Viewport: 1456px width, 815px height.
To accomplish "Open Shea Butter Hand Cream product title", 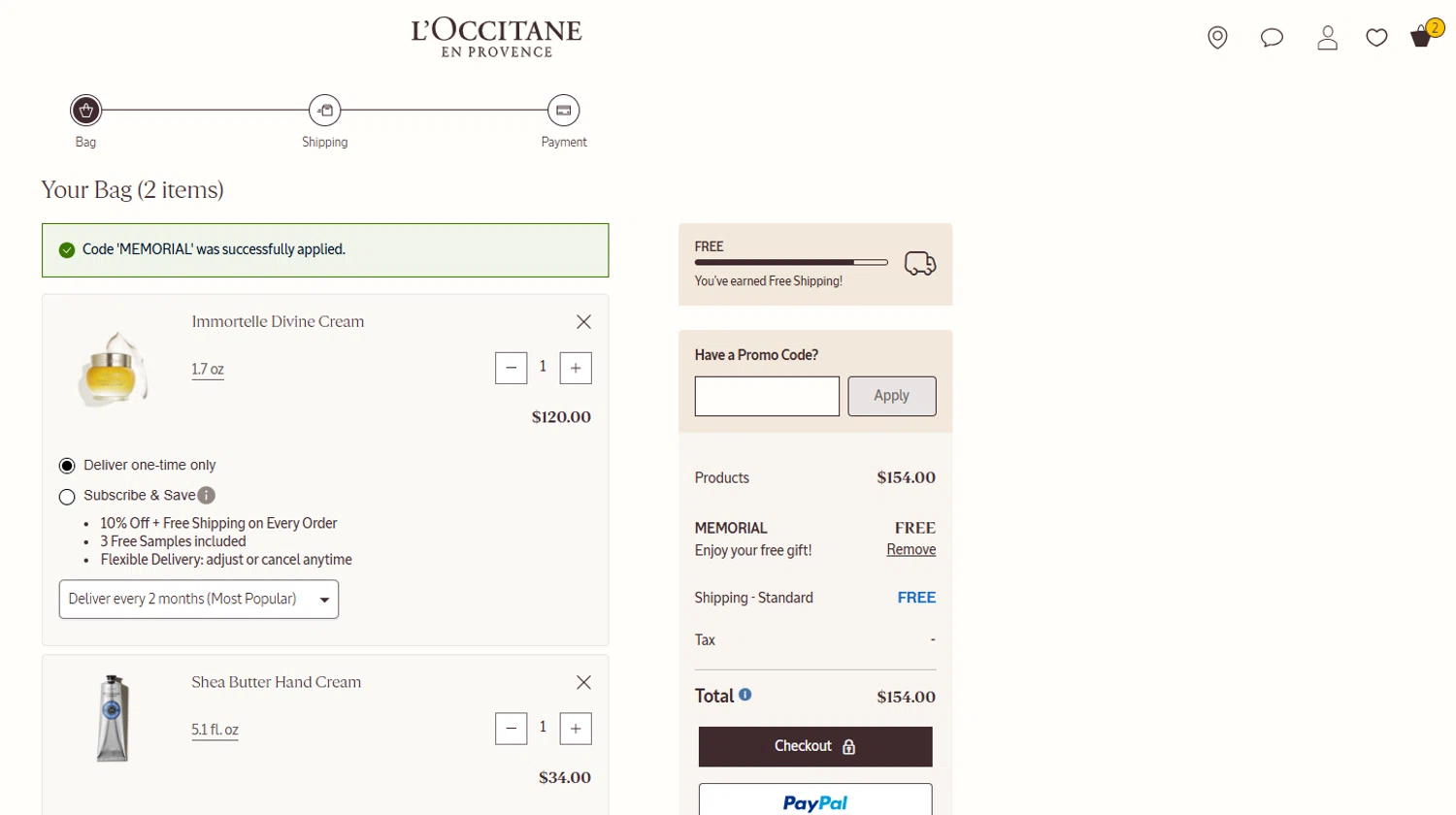I will coord(277,683).
